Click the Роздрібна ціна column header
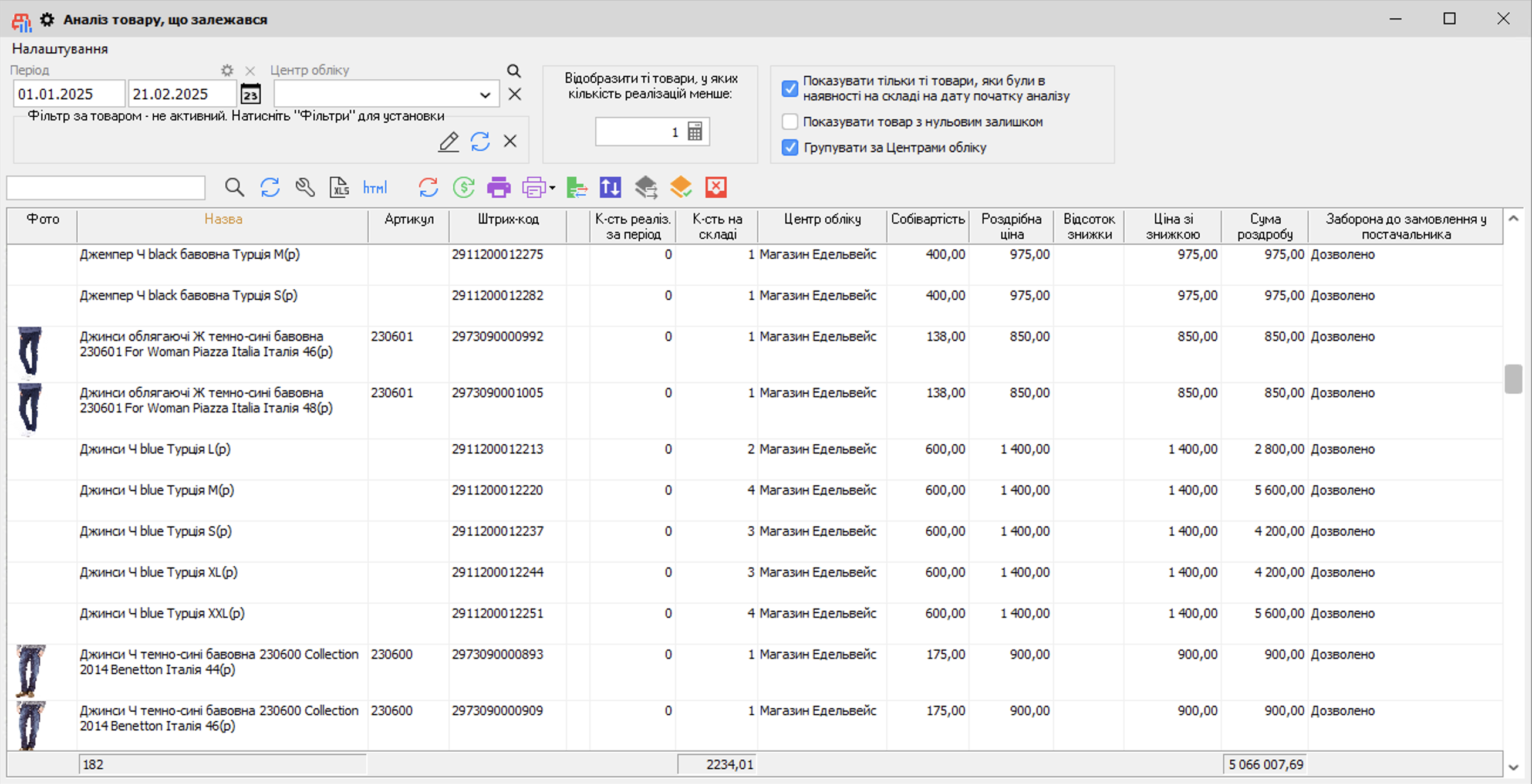This screenshot has width=1532, height=784. click(x=1011, y=226)
